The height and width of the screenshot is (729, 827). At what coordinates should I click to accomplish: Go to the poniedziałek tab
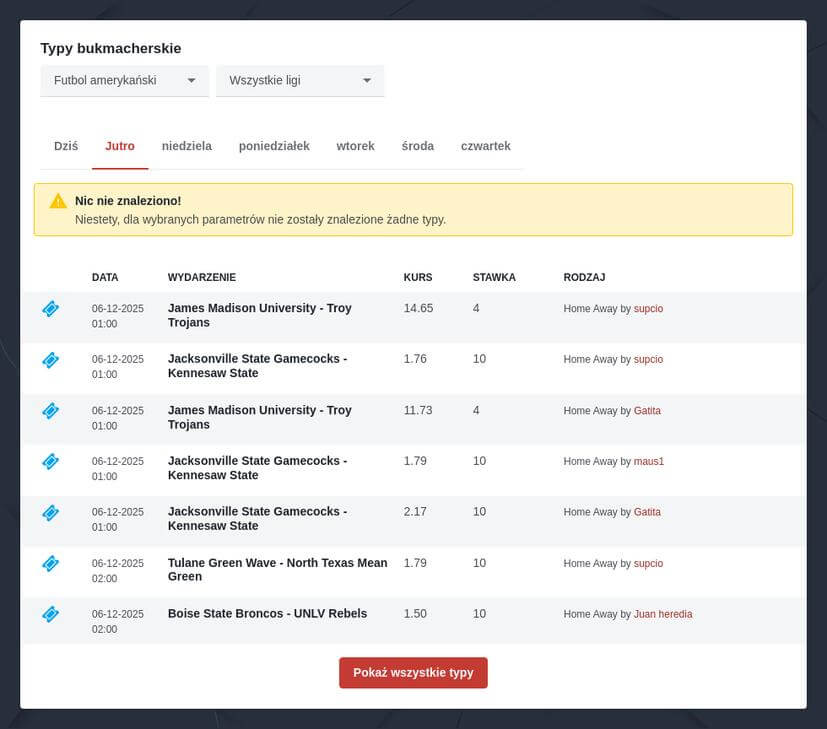274,146
